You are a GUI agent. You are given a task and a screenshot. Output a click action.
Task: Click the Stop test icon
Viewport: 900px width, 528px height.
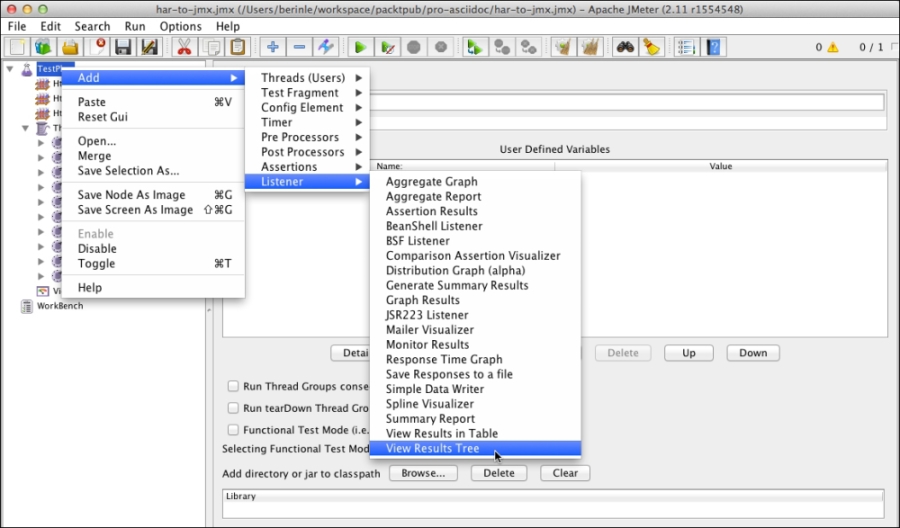tap(414, 47)
